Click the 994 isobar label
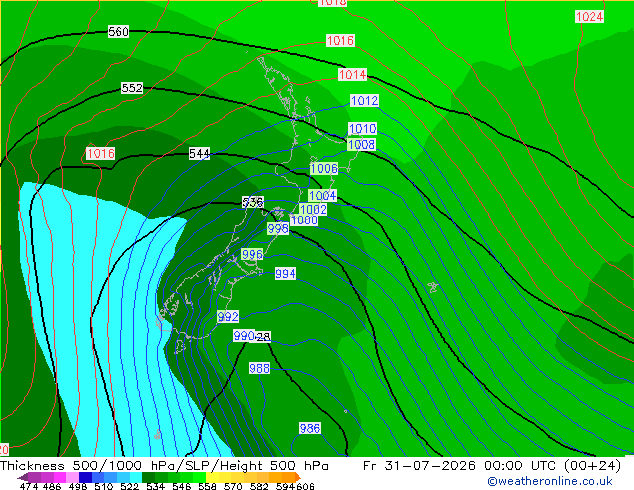Image resolution: width=634 pixels, height=490 pixels. [285, 274]
